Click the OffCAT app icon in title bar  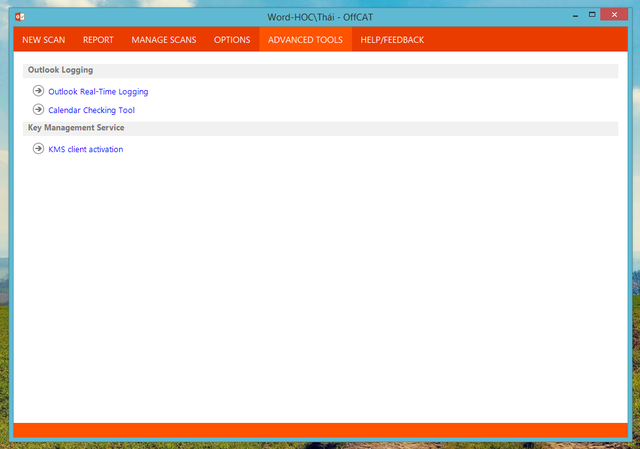19,16
